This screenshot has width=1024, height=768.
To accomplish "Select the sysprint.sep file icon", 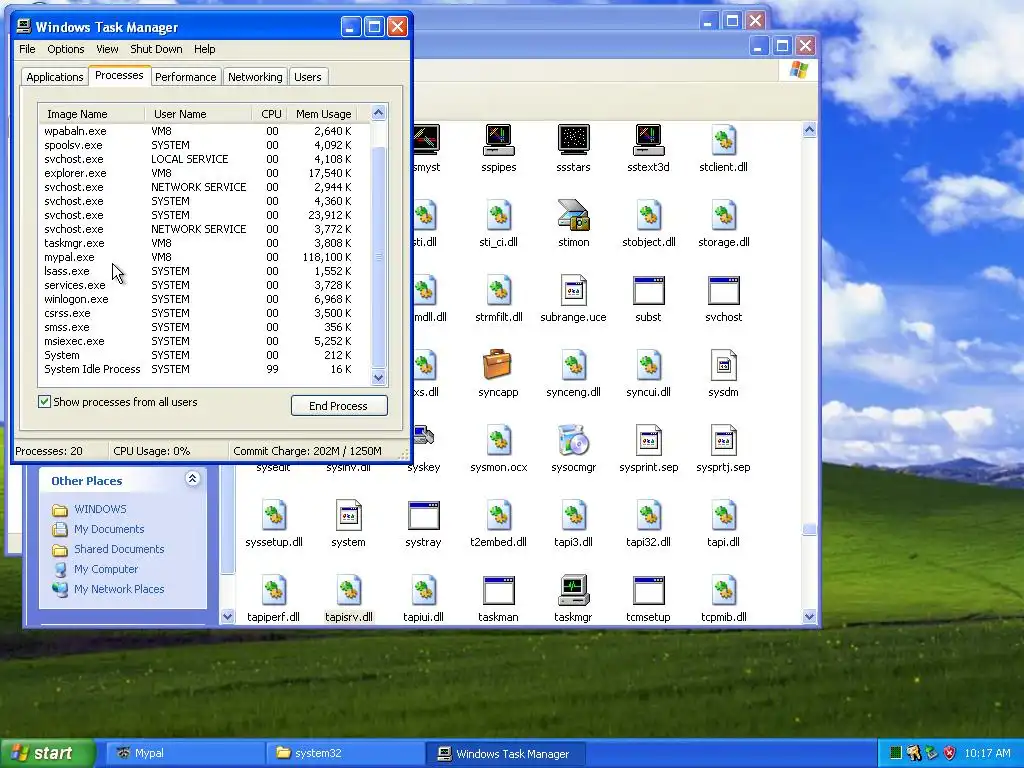I will click(x=648, y=440).
